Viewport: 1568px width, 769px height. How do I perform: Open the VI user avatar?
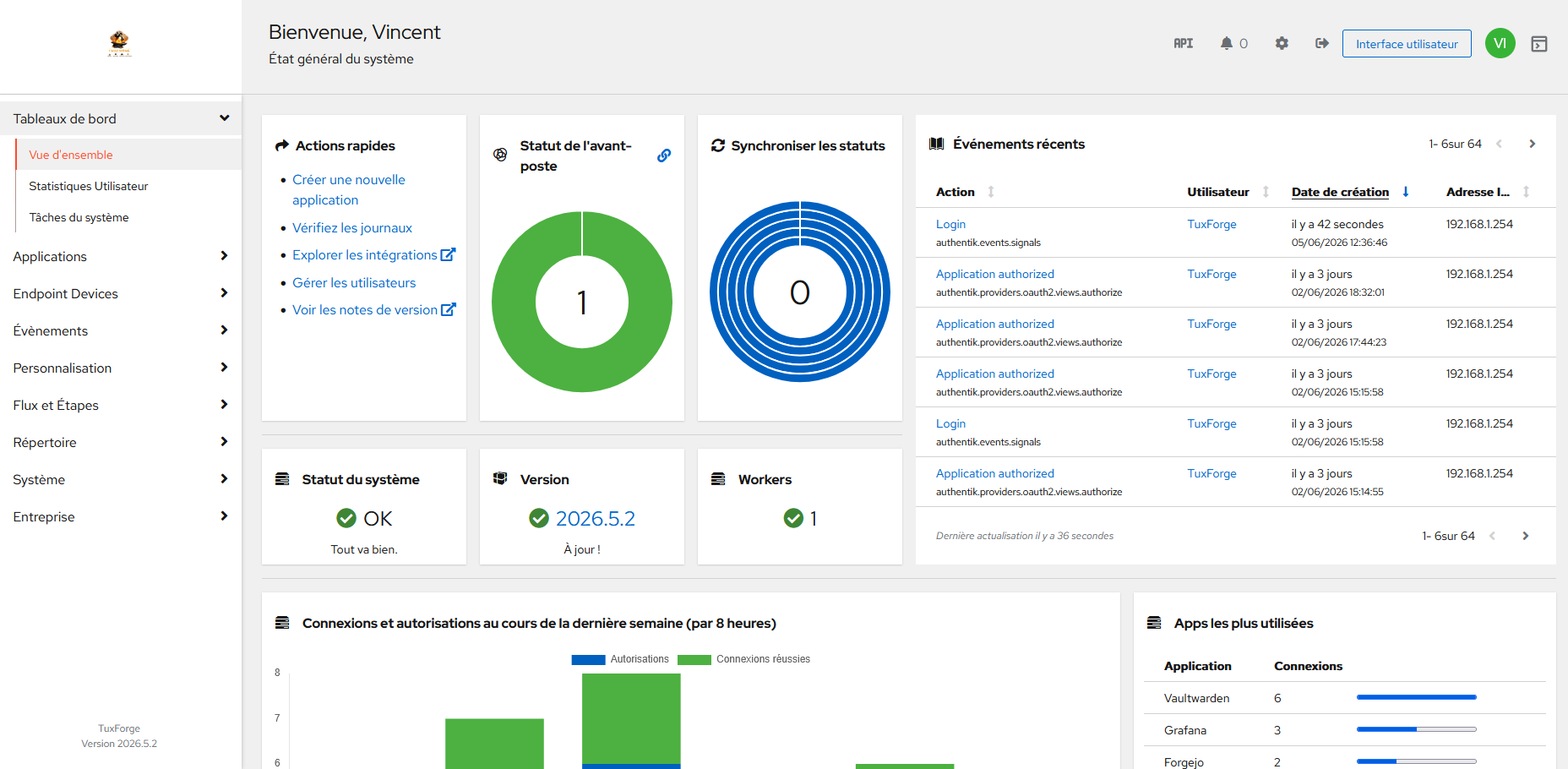pyautogui.click(x=1500, y=43)
